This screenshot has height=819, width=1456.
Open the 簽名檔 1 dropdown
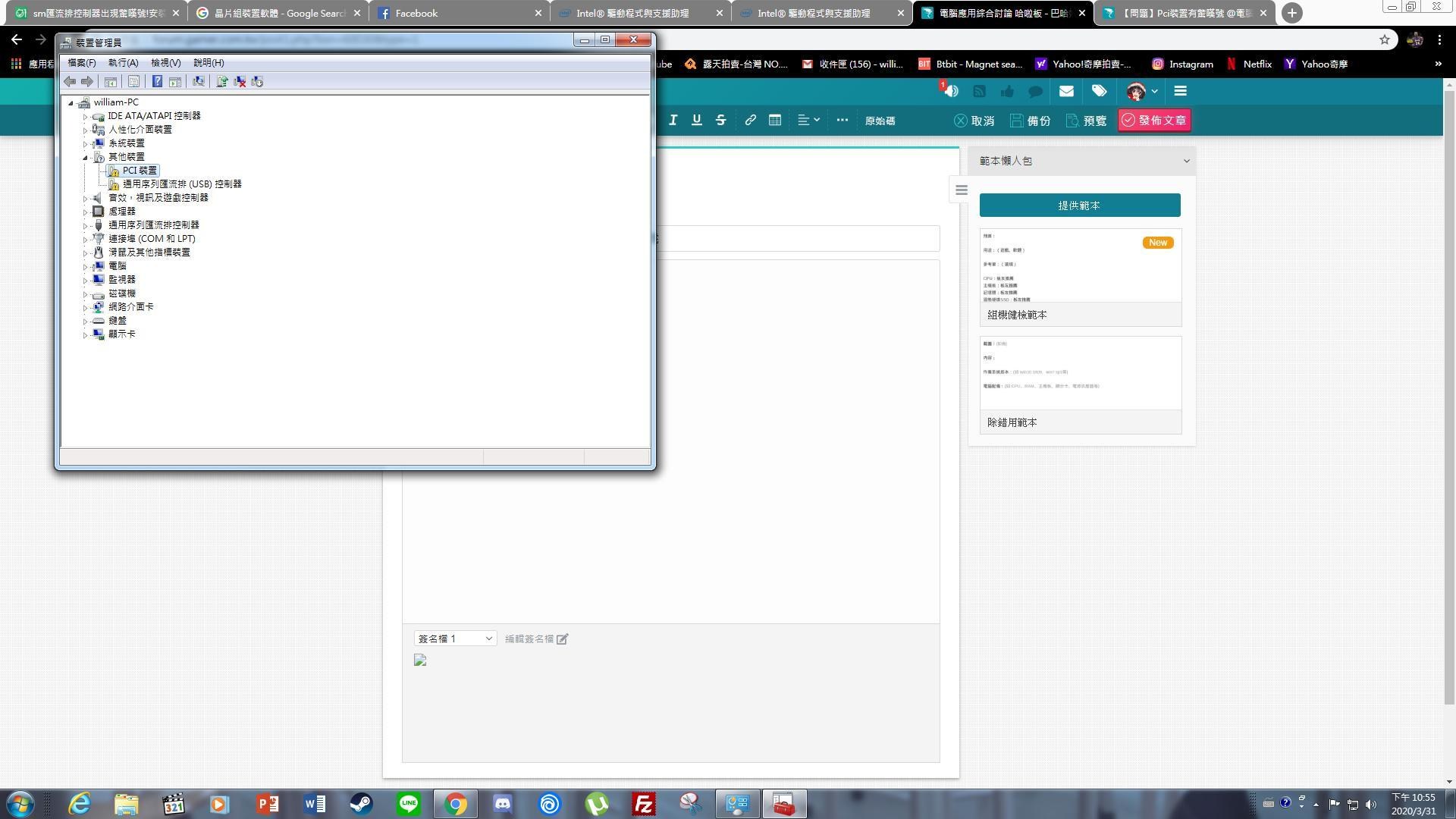455,639
